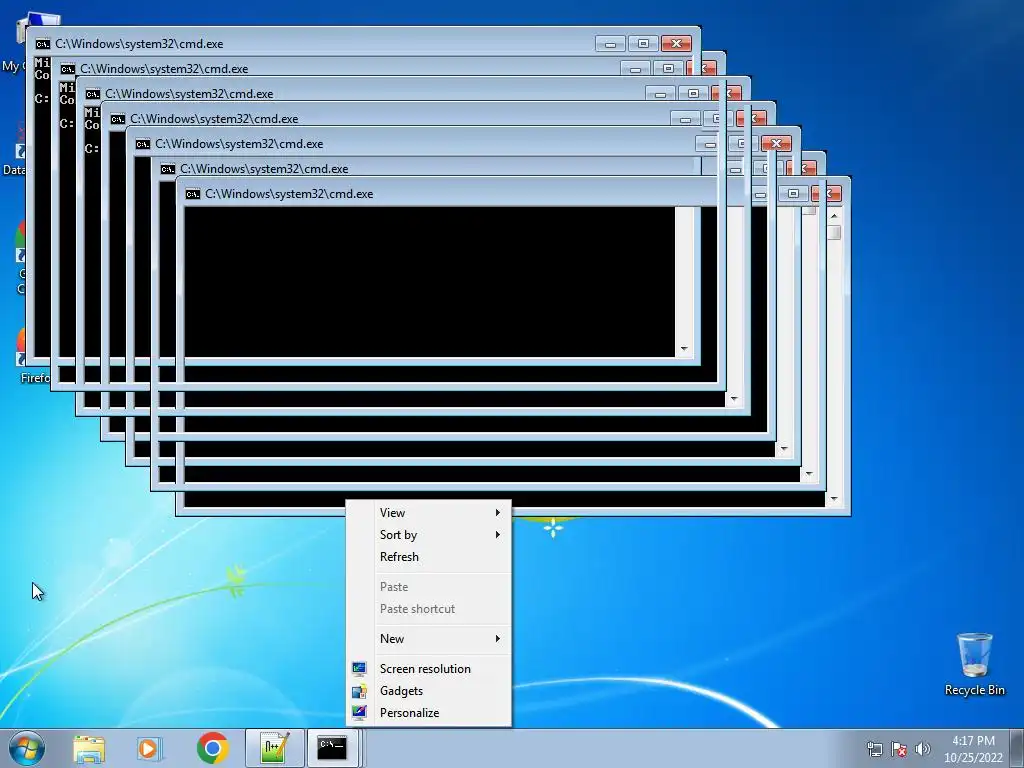Choose Personalize from the context menu

(428, 713)
